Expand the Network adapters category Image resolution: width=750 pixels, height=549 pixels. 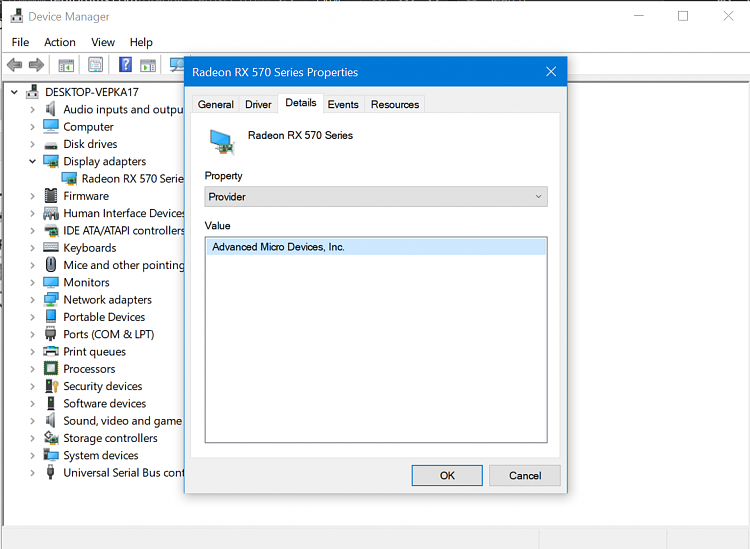pyautogui.click(x=33, y=300)
